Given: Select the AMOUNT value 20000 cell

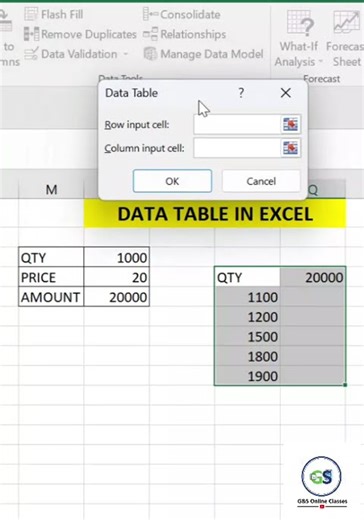Looking at the screenshot, I should [x=117, y=297].
